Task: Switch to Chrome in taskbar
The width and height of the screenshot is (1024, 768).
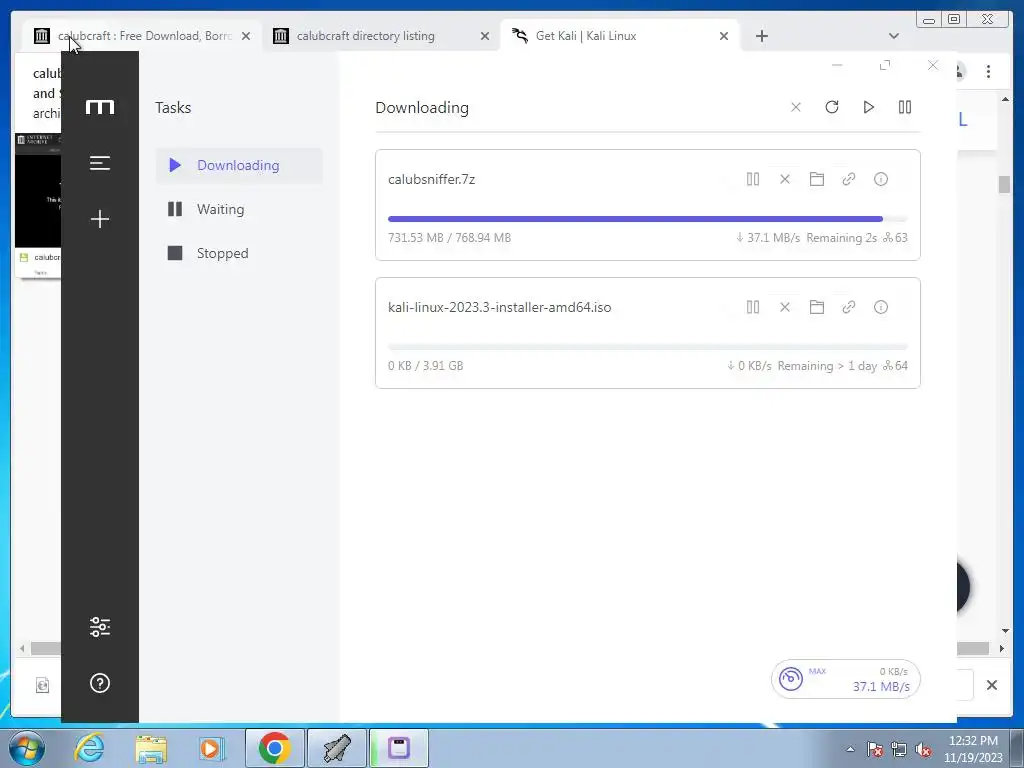Action: [x=274, y=748]
